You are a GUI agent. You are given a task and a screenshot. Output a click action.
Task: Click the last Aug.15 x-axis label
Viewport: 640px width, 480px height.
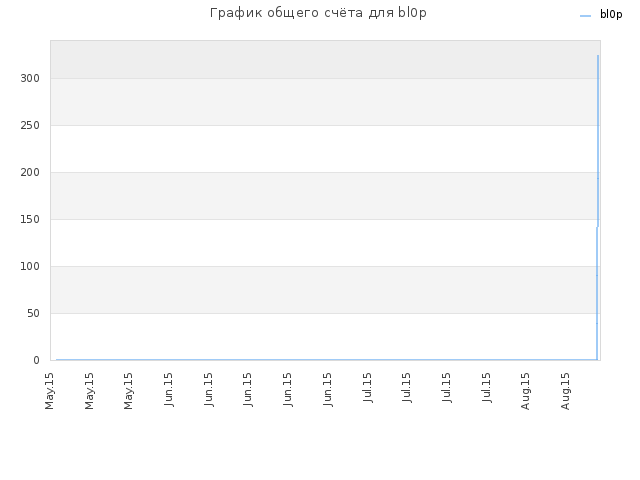click(565, 391)
